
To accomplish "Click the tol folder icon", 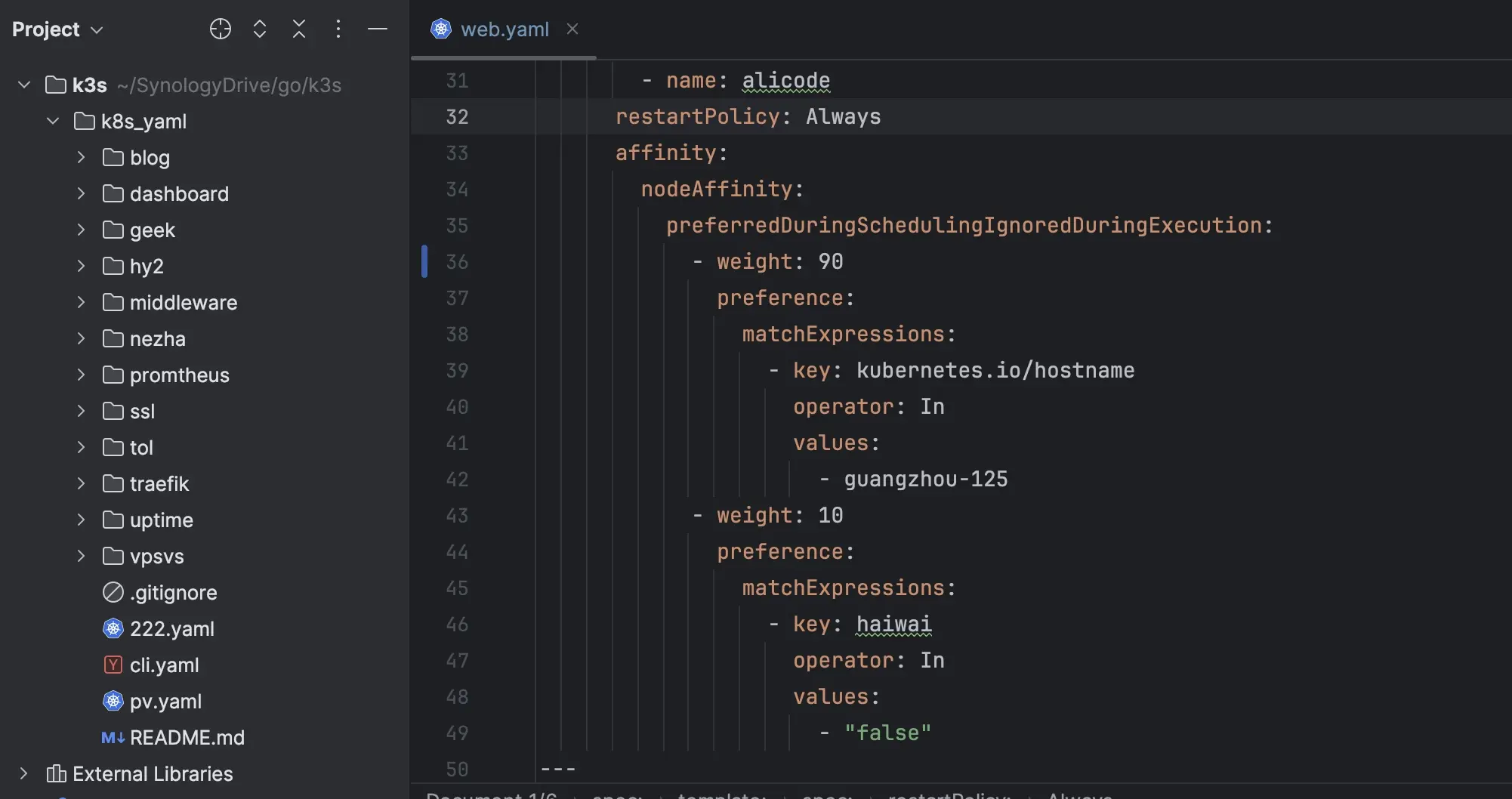I will click(x=113, y=447).
